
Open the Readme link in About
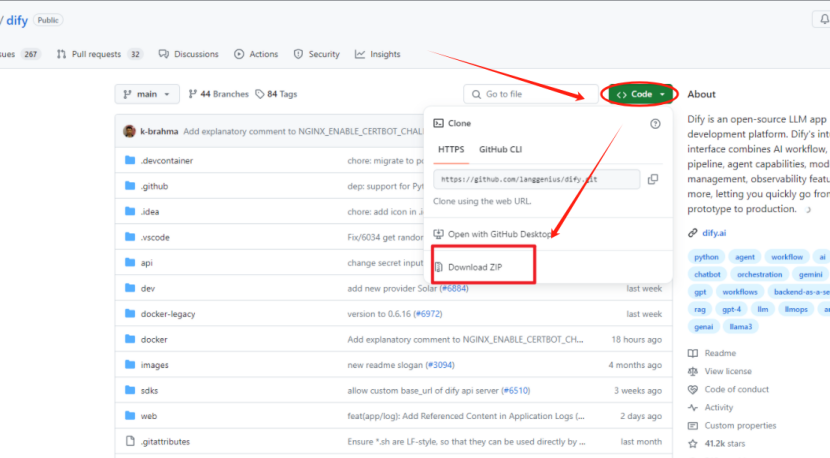coord(712,353)
